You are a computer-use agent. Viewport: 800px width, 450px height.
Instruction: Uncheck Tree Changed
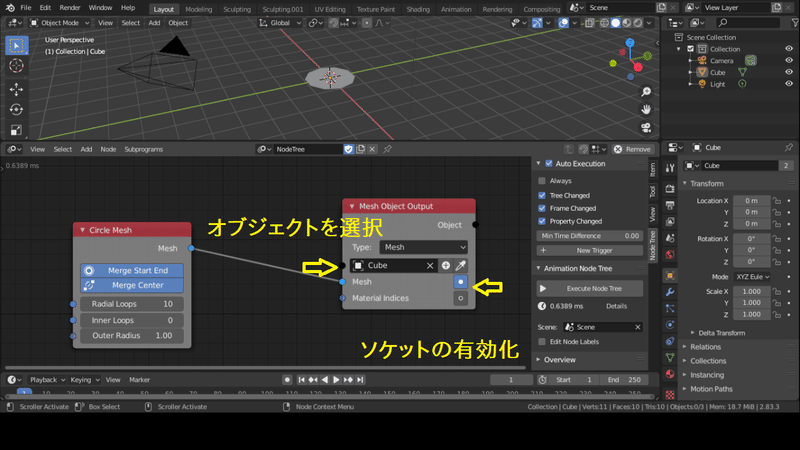pos(542,195)
